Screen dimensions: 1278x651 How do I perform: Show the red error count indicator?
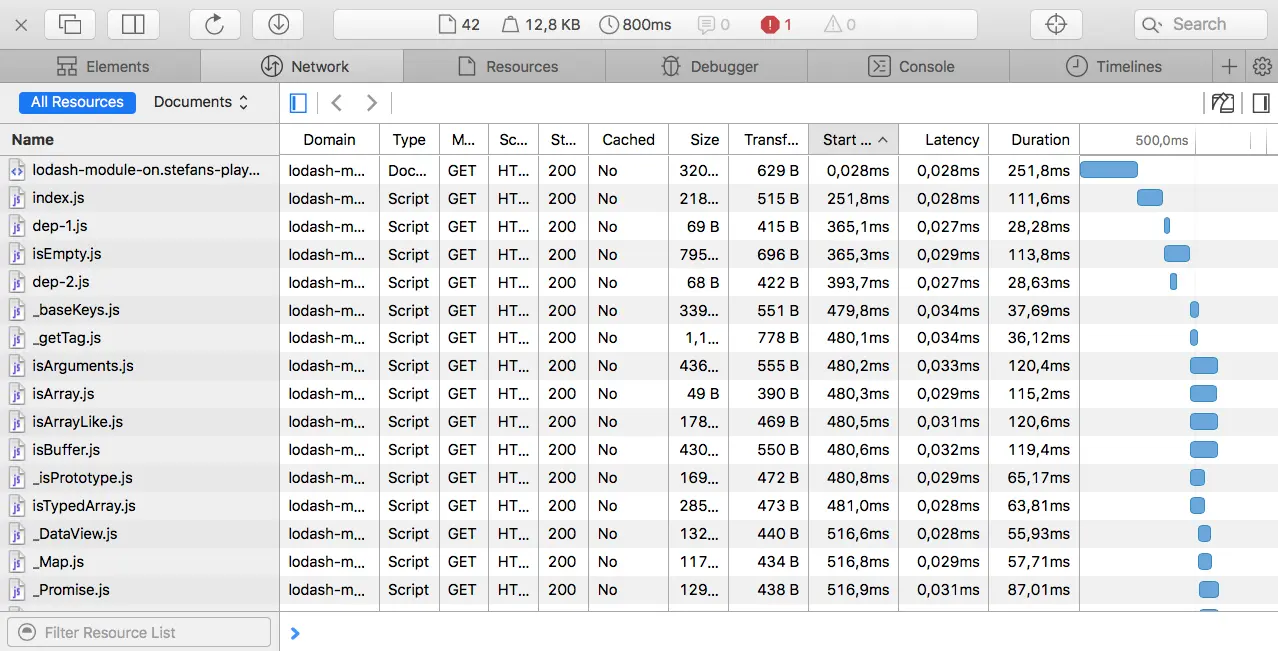pos(776,24)
